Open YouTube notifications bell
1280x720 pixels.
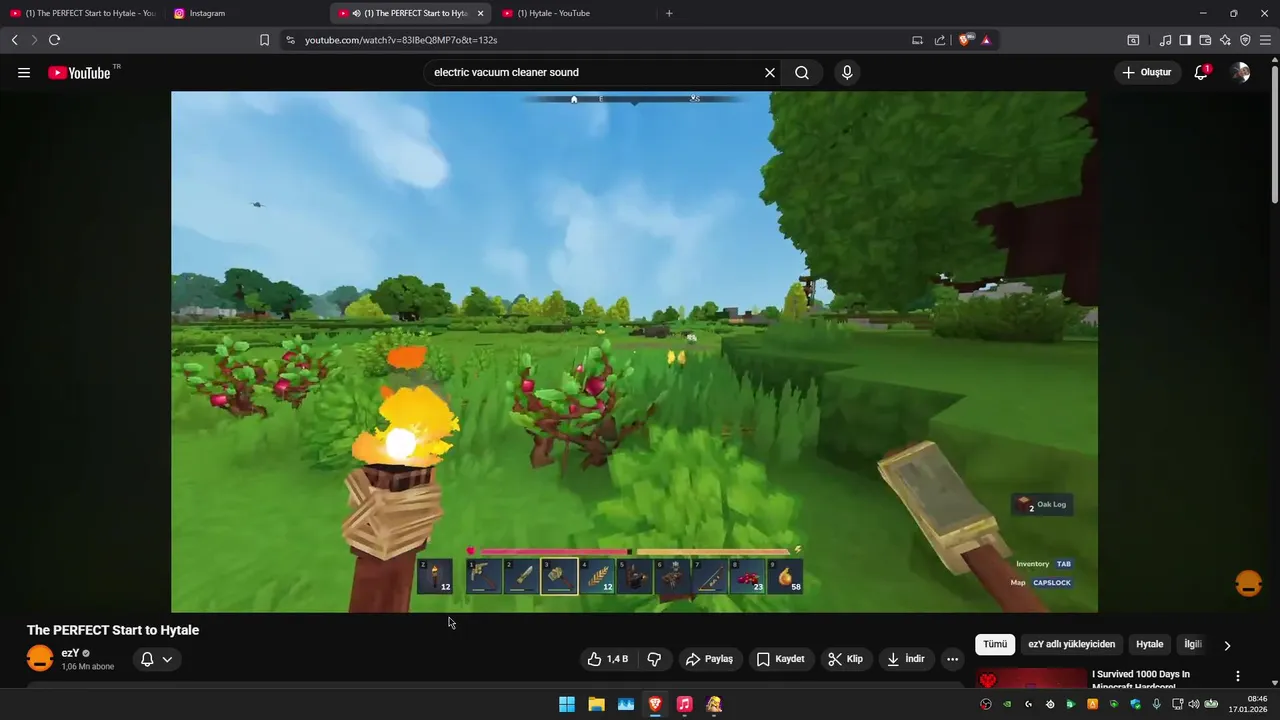[x=1201, y=73]
